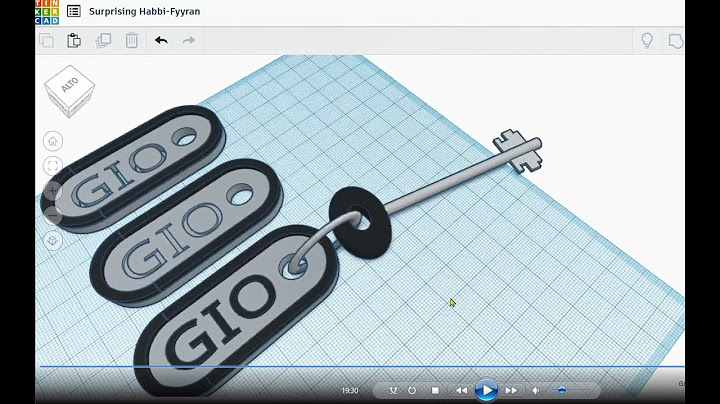Undo the last action
The image size is (720, 404).
[x=161, y=40]
